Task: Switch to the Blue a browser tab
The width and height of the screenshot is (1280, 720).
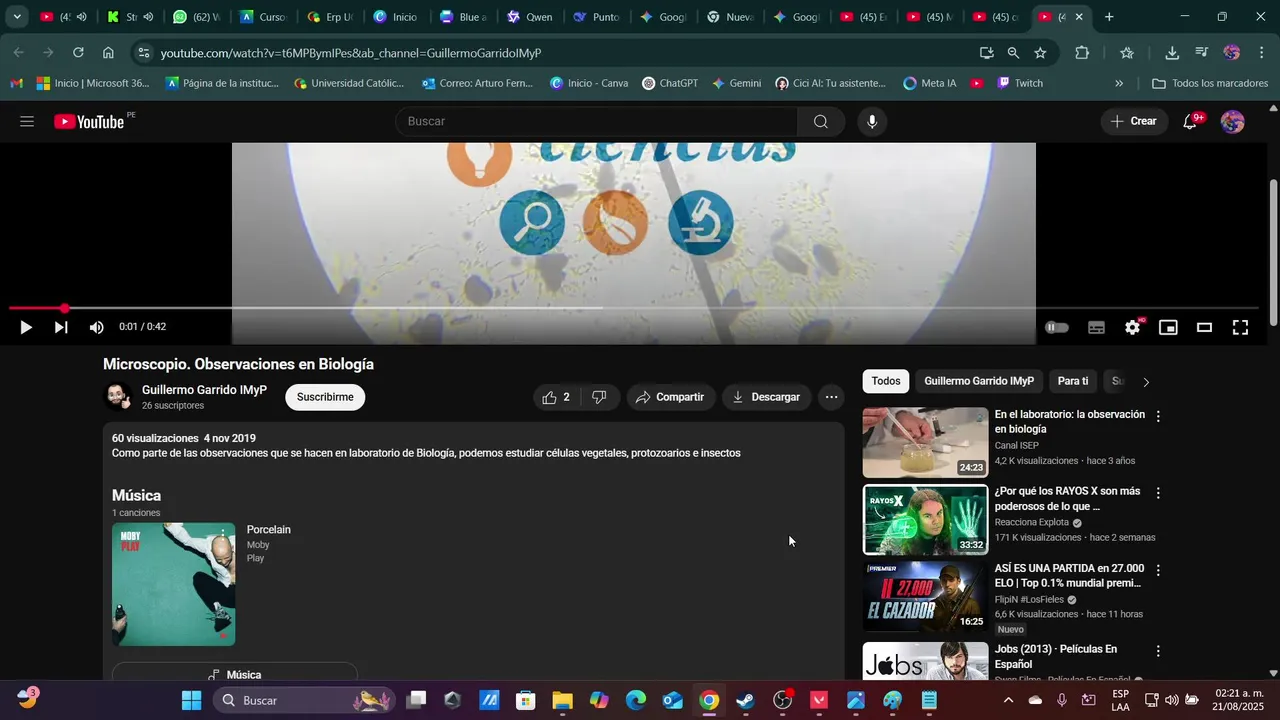Action: click(x=463, y=17)
